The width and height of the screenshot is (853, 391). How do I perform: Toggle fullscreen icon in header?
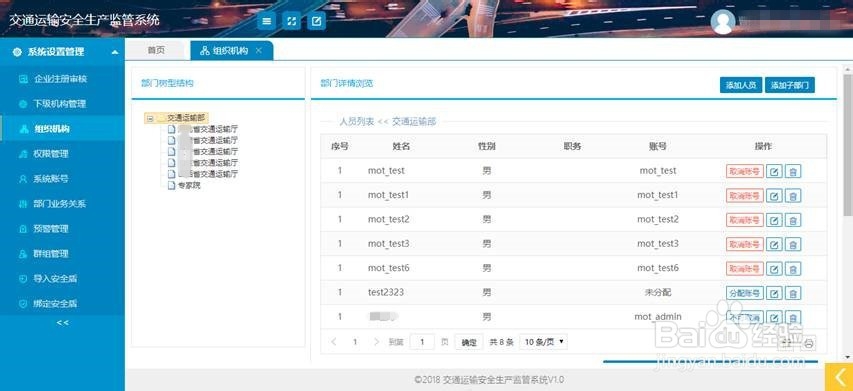292,21
